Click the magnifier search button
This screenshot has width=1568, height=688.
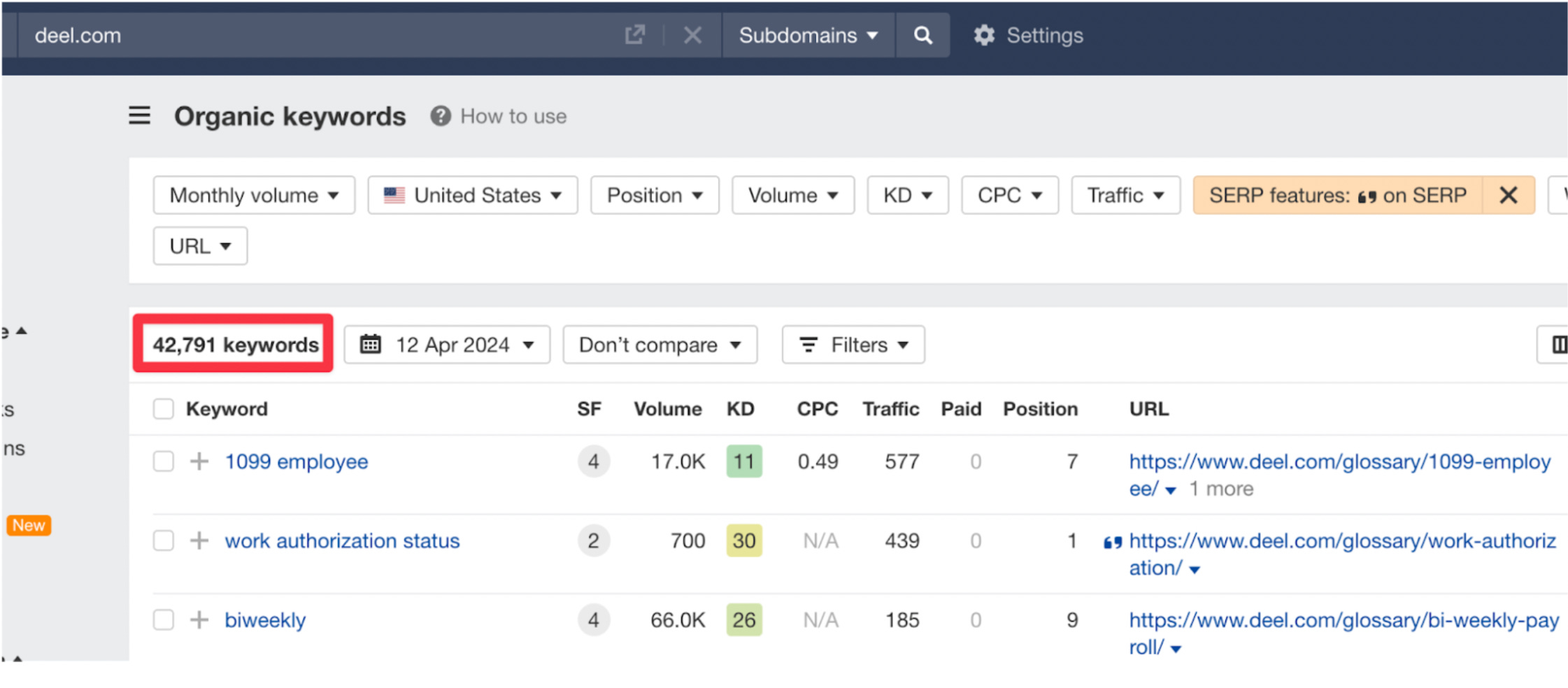pos(922,35)
